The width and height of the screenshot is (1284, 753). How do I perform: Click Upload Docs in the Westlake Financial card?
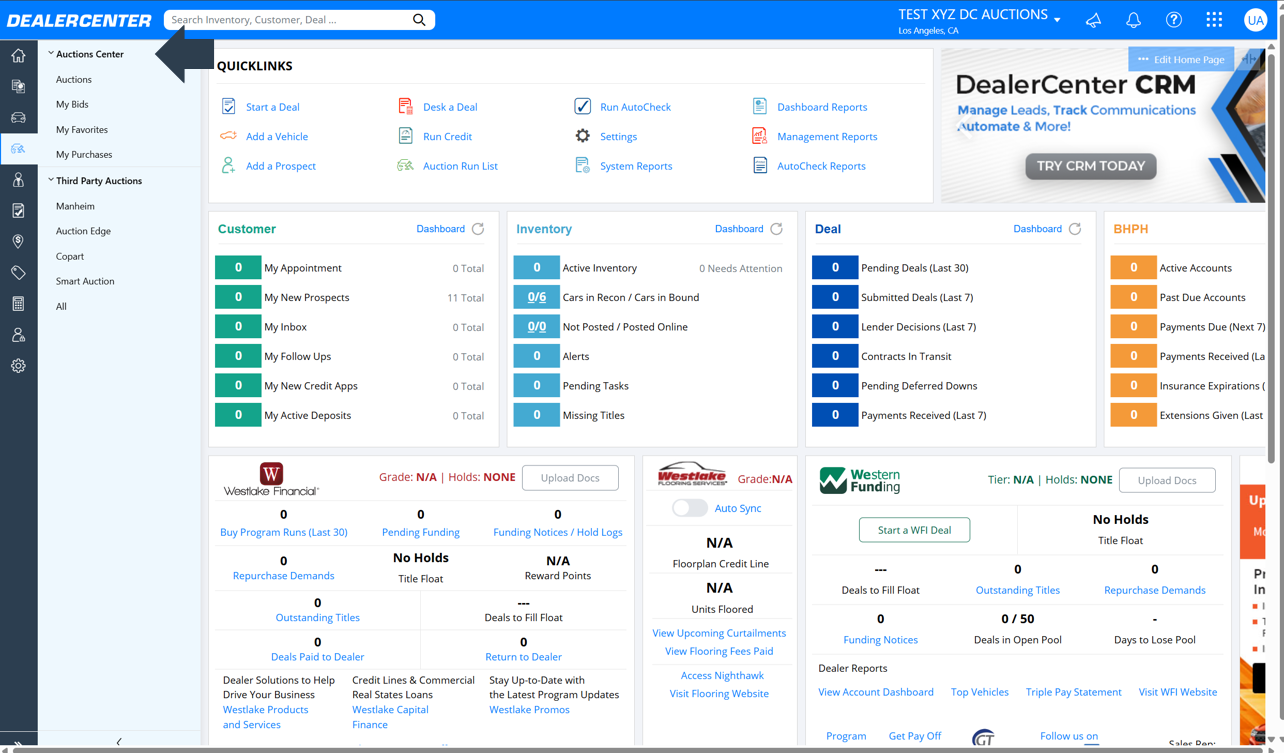coord(570,478)
